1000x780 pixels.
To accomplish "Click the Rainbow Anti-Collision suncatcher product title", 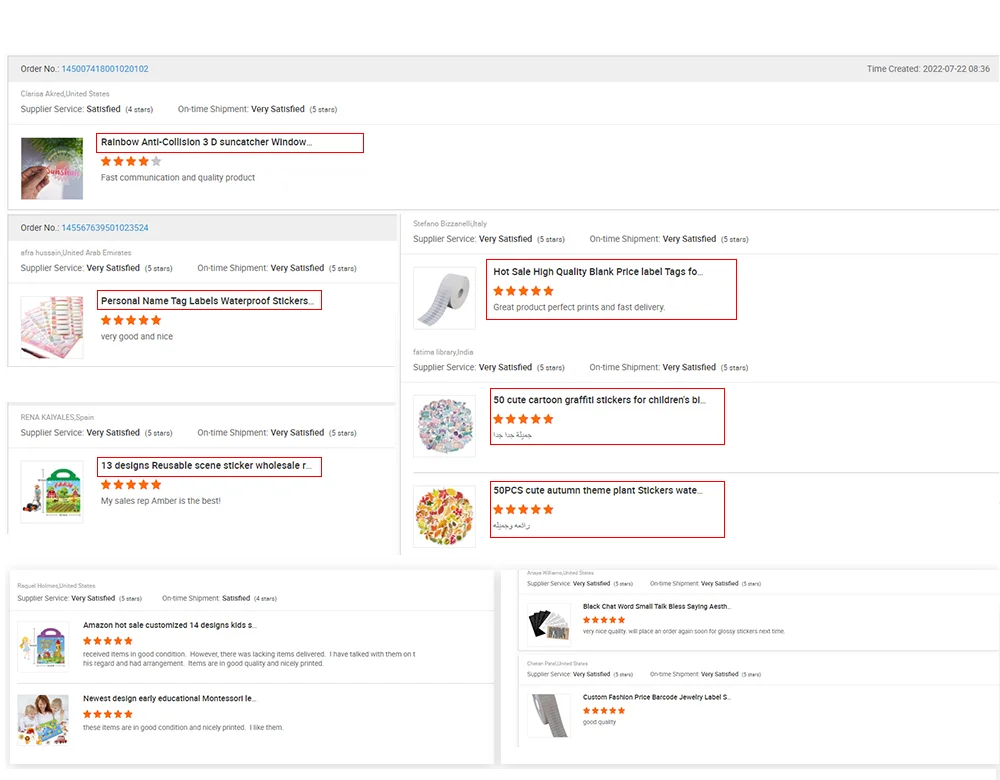I will click(206, 142).
